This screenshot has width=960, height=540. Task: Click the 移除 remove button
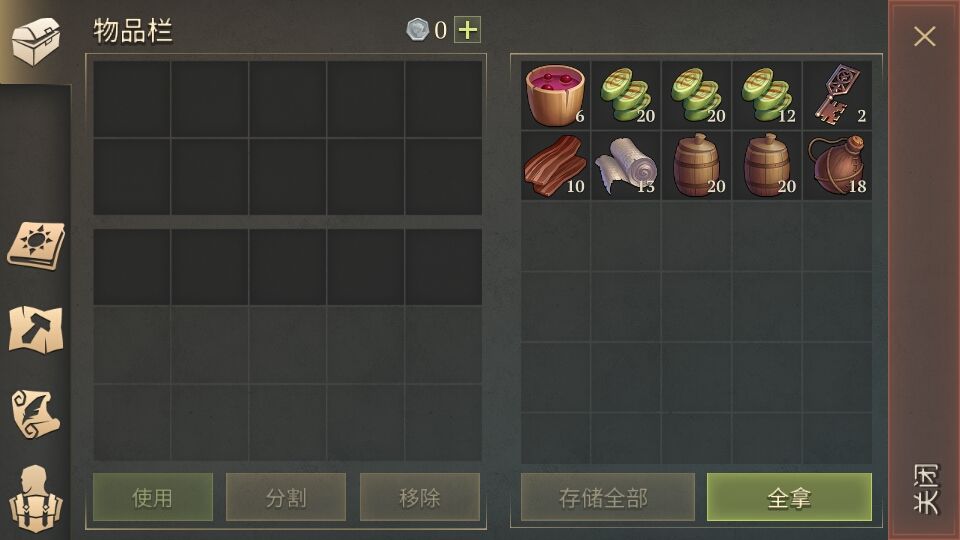[x=419, y=497]
